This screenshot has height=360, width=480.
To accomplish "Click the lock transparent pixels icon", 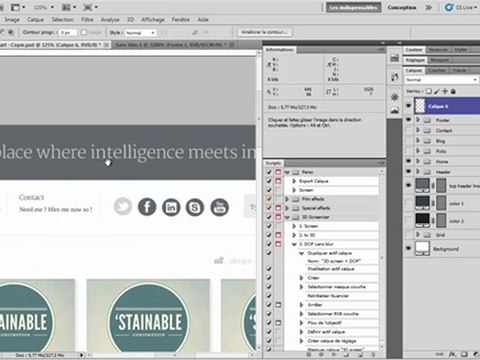I will (x=429, y=91).
